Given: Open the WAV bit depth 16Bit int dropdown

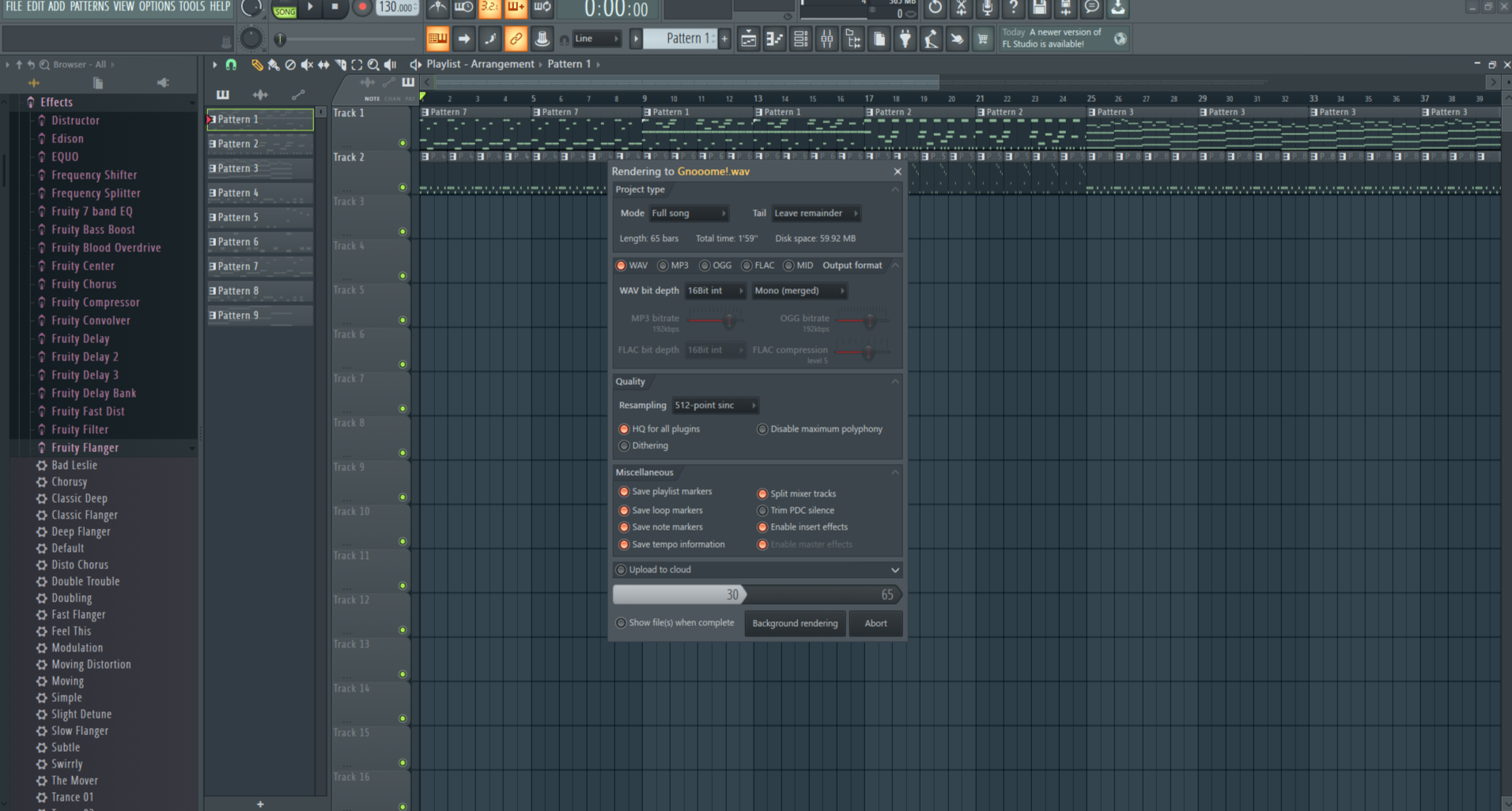Looking at the screenshot, I should 715,291.
